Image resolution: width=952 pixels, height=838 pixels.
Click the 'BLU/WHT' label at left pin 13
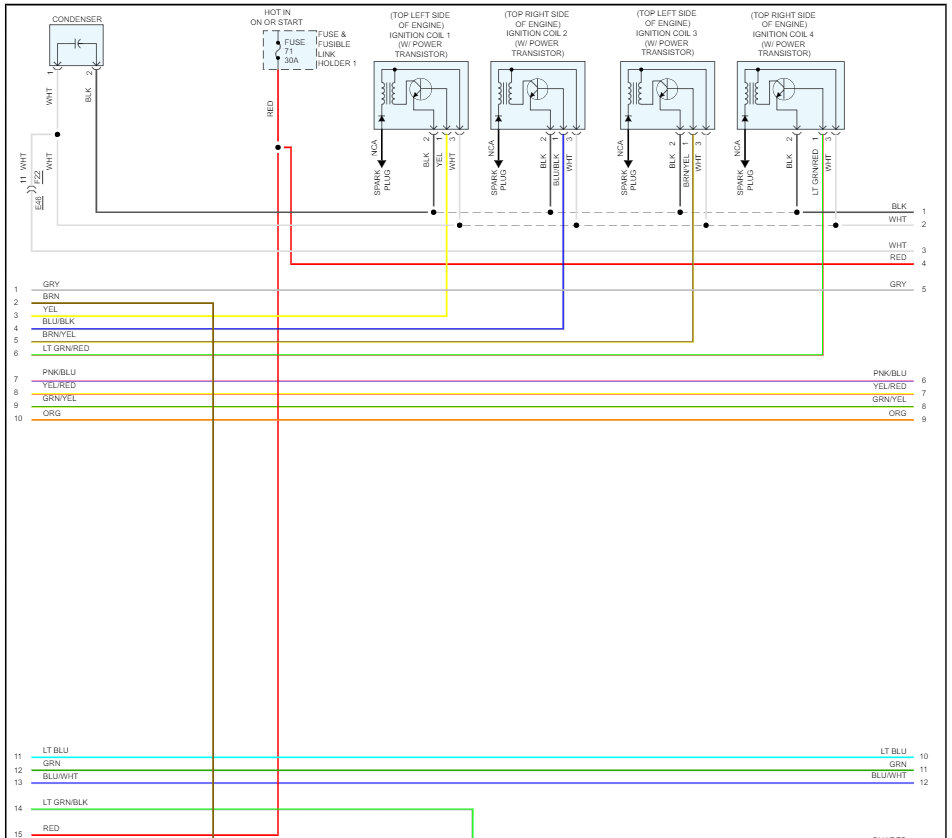point(60,777)
